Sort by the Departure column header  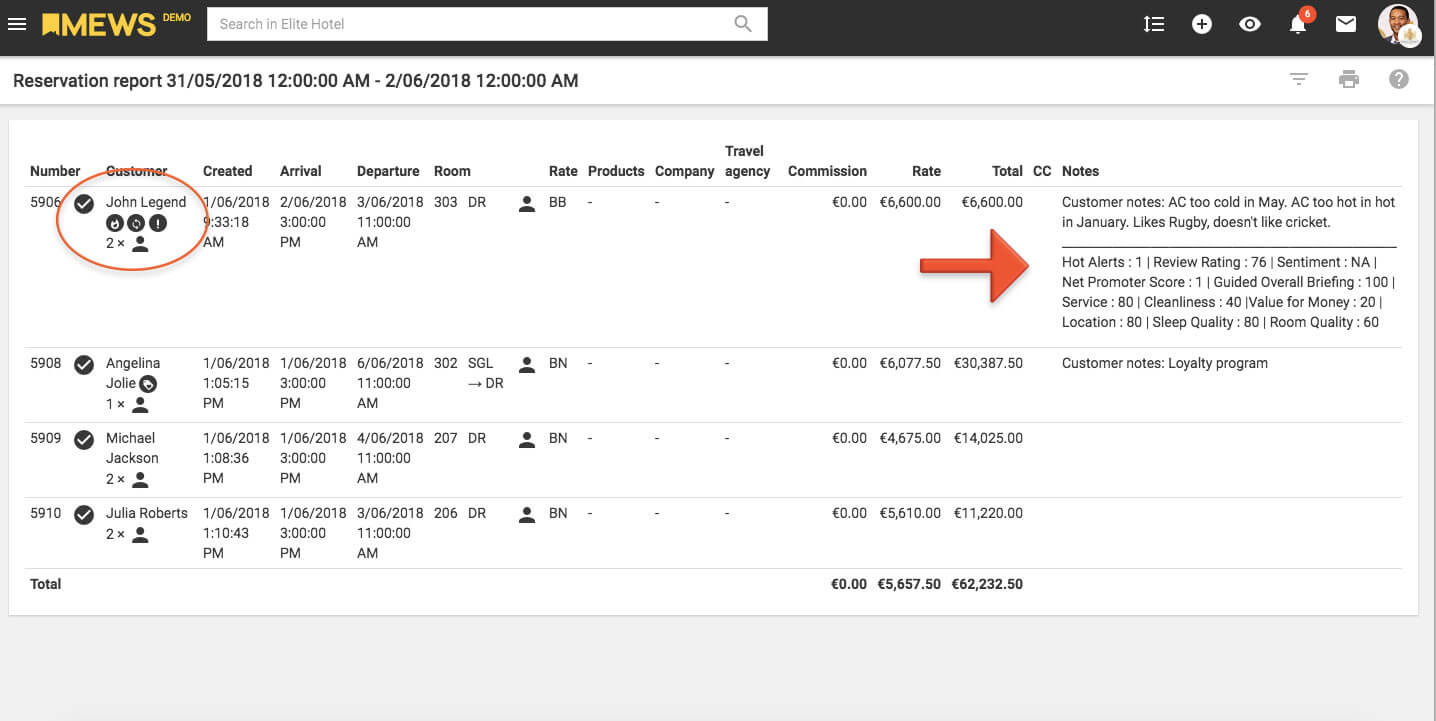[388, 171]
